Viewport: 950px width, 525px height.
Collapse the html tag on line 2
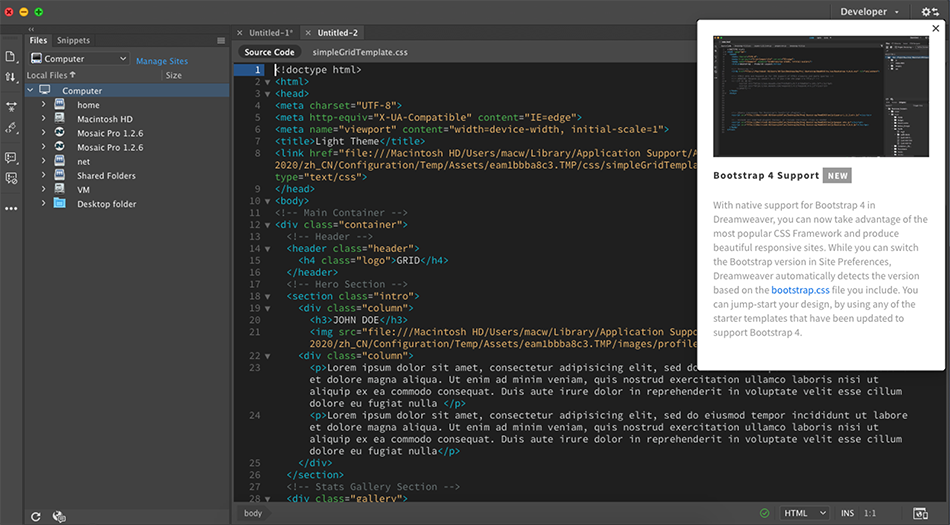pyautogui.click(x=268, y=82)
